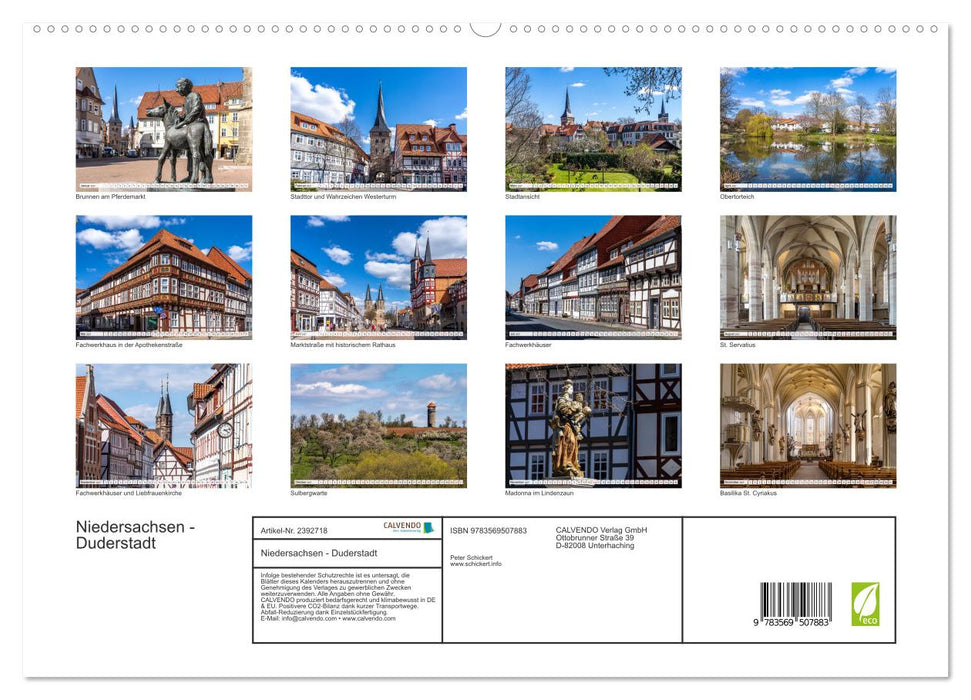Click the author name 'Peter Schickert'
The height and width of the screenshot is (700, 971).
[x=471, y=558]
